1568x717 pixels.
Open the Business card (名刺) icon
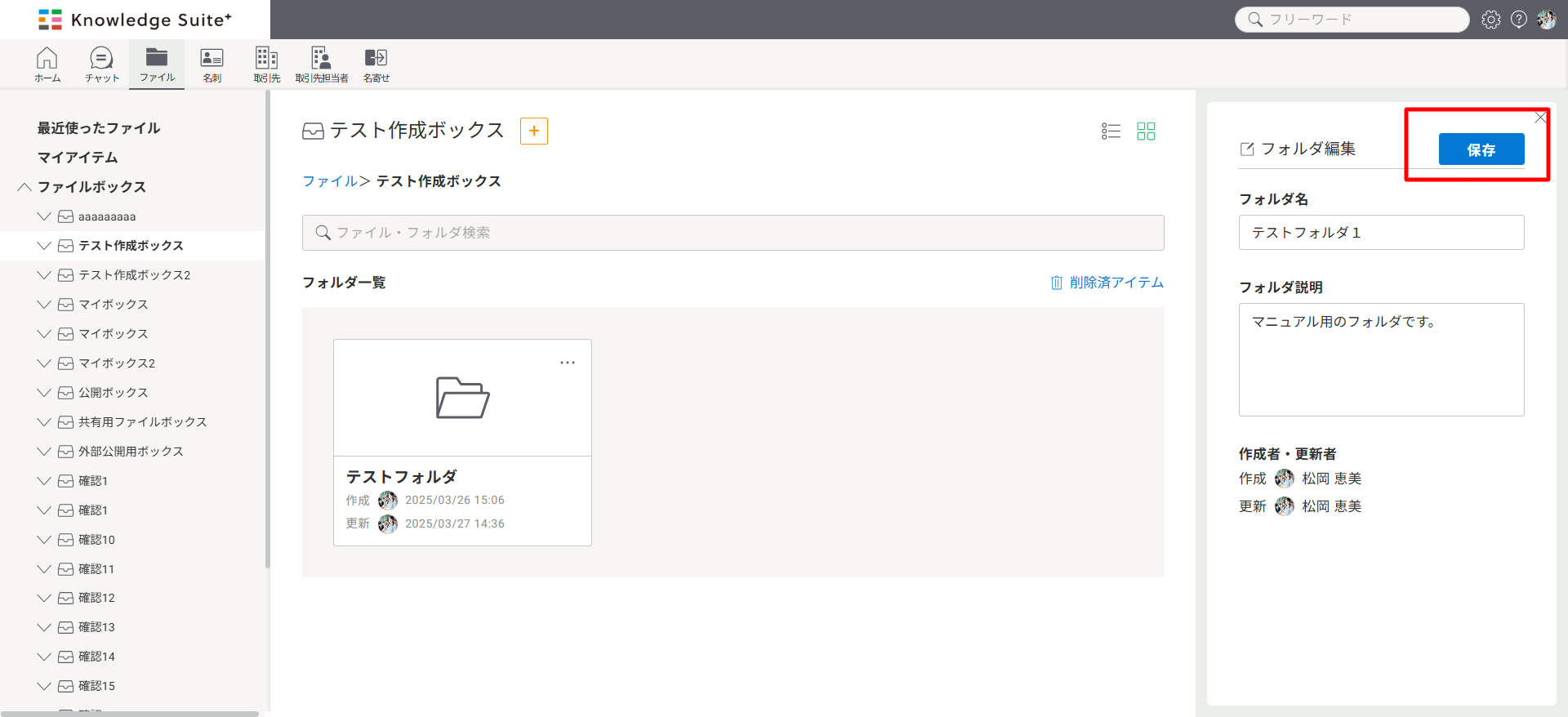(x=212, y=65)
